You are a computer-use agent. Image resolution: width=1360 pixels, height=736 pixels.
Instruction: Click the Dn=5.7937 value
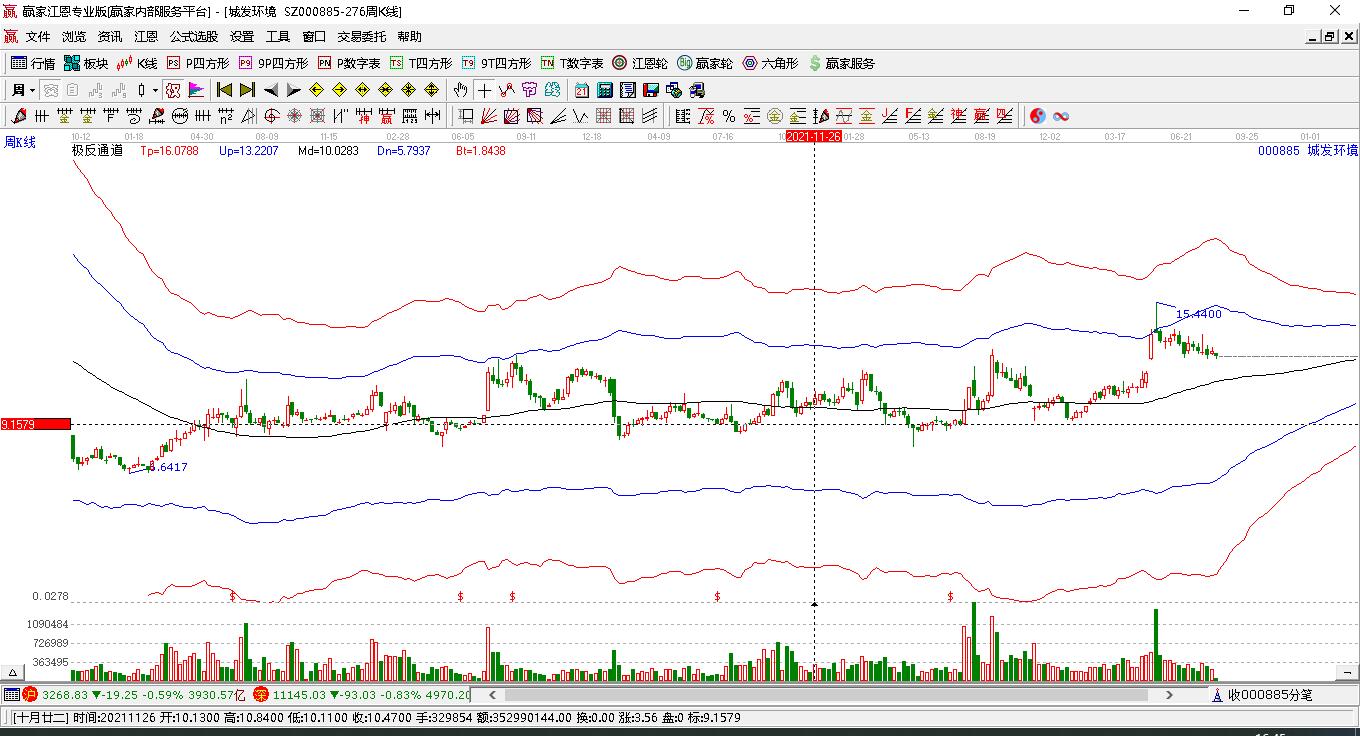[404, 151]
